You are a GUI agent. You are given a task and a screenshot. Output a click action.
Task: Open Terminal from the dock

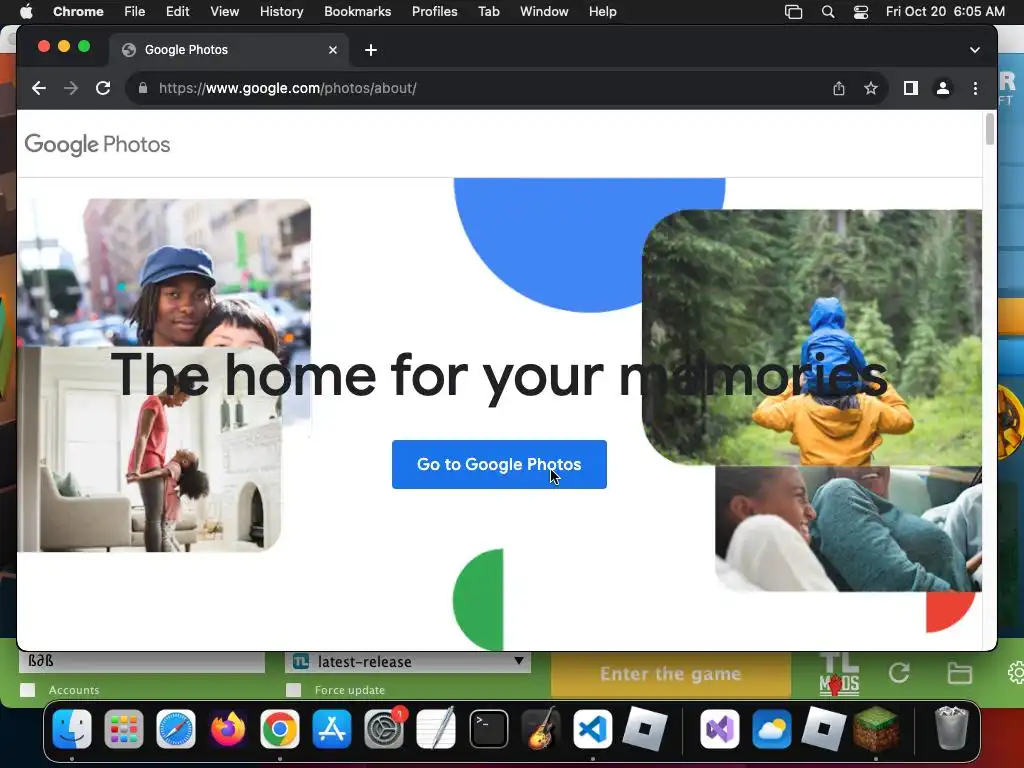coord(488,729)
